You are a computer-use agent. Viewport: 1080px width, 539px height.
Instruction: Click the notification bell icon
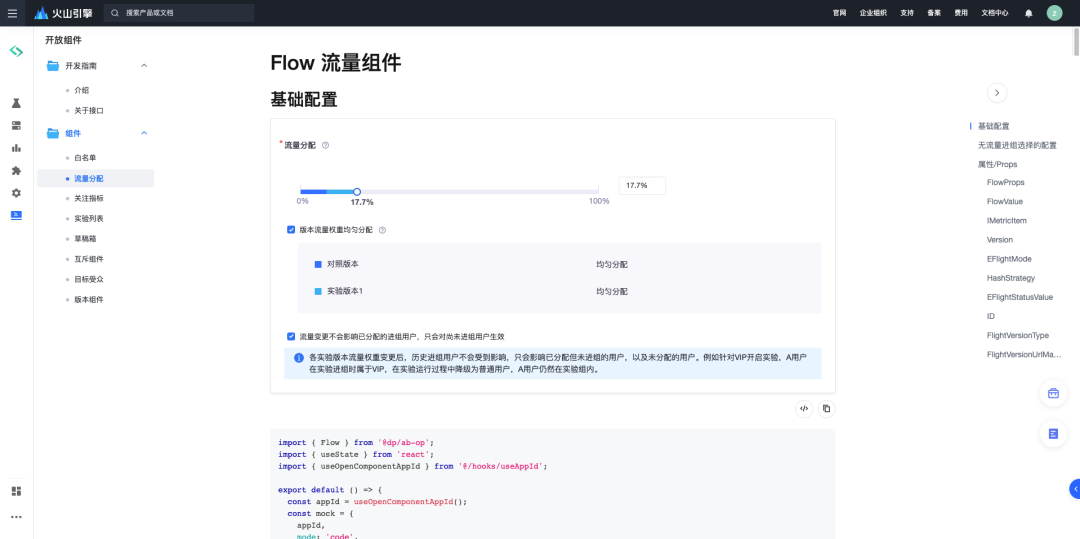tap(1028, 13)
